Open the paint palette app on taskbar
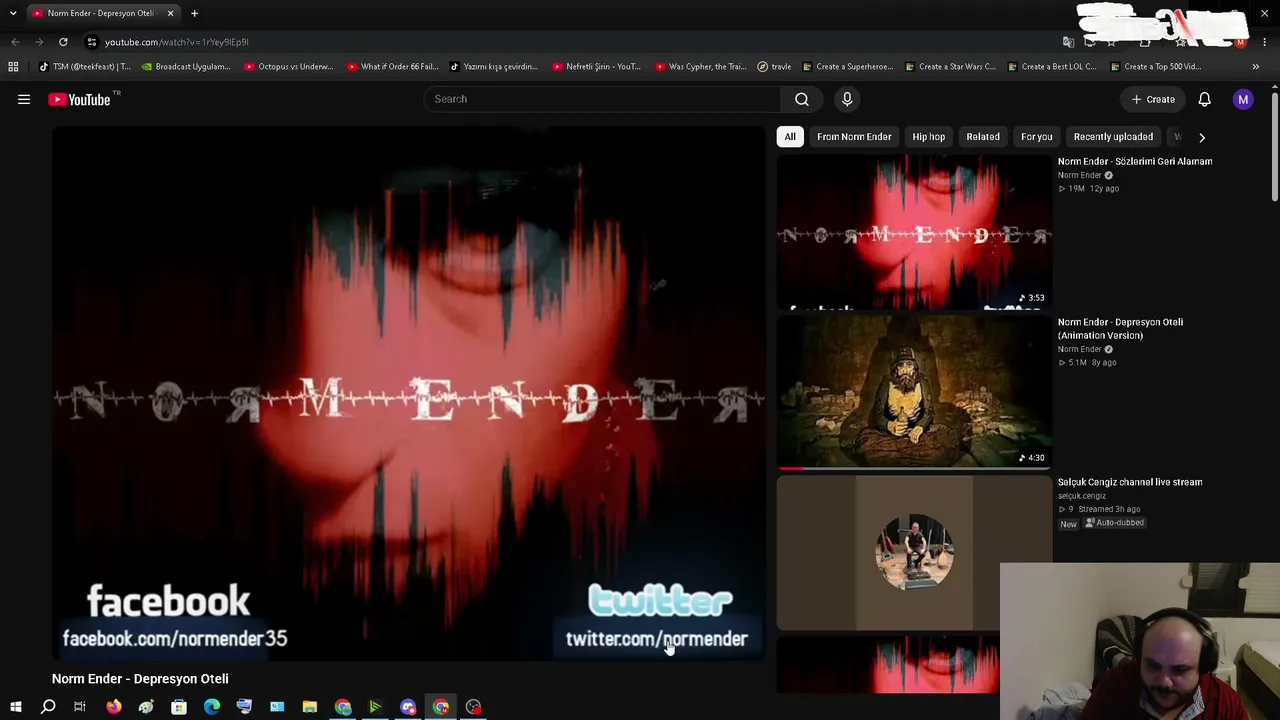 point(146,707)
